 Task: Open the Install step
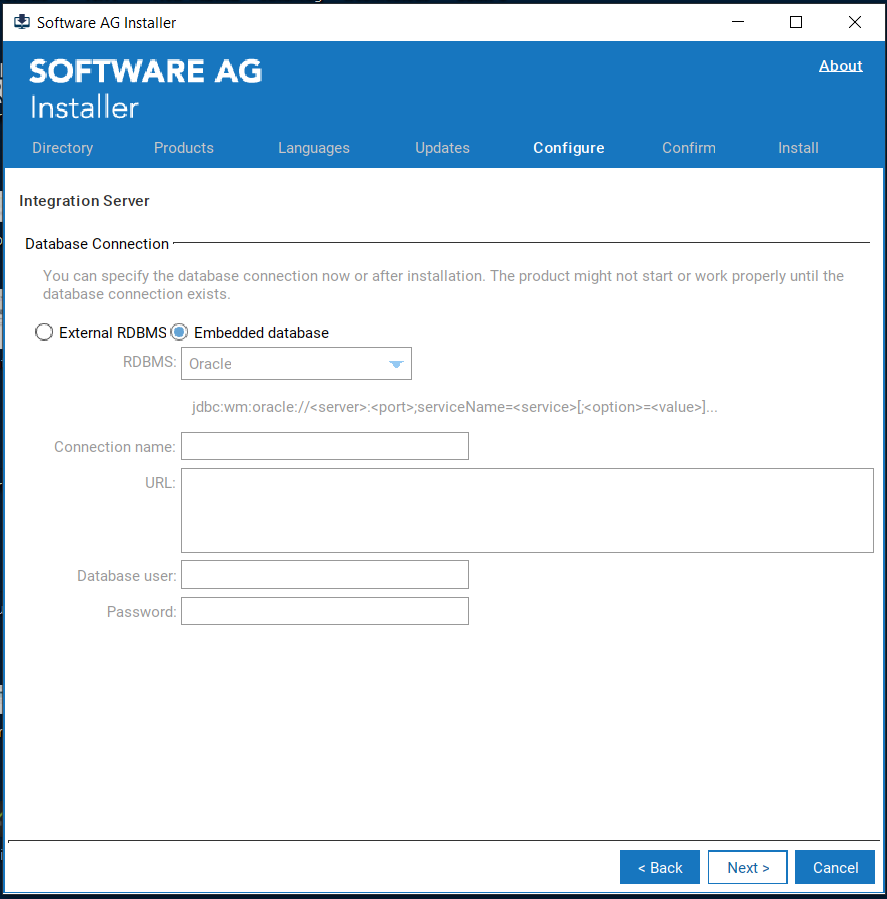(x=798, y=147)
